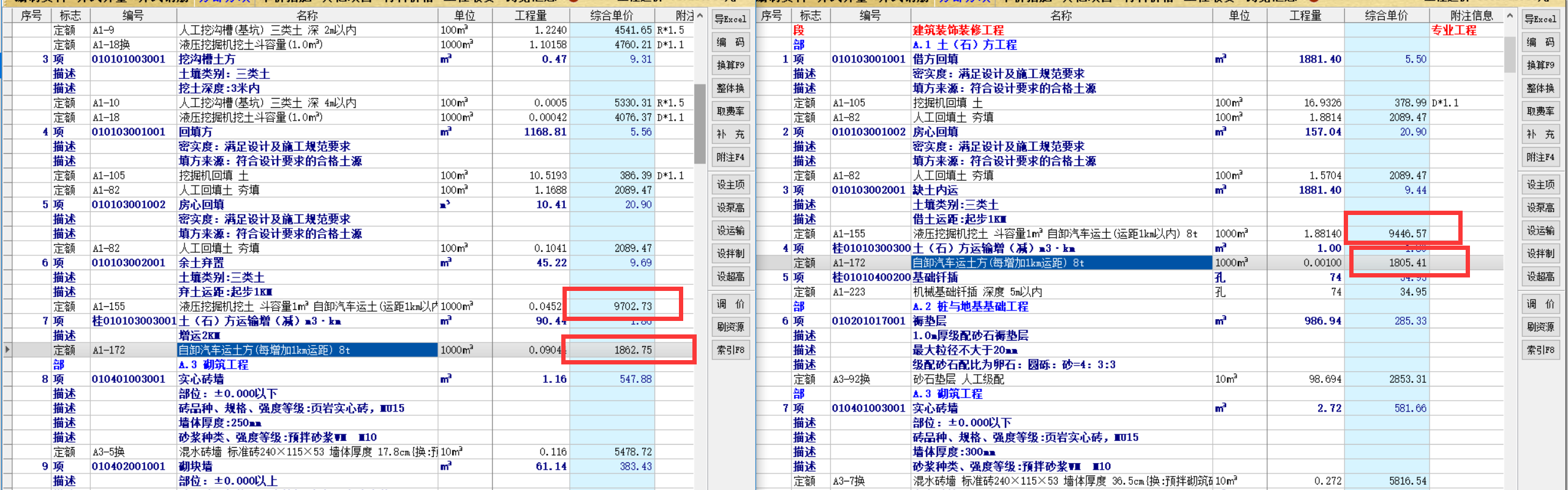Click the row indicator arrow beside left A1-172
The image size is (1568, 490).
(x=7, y=350)
